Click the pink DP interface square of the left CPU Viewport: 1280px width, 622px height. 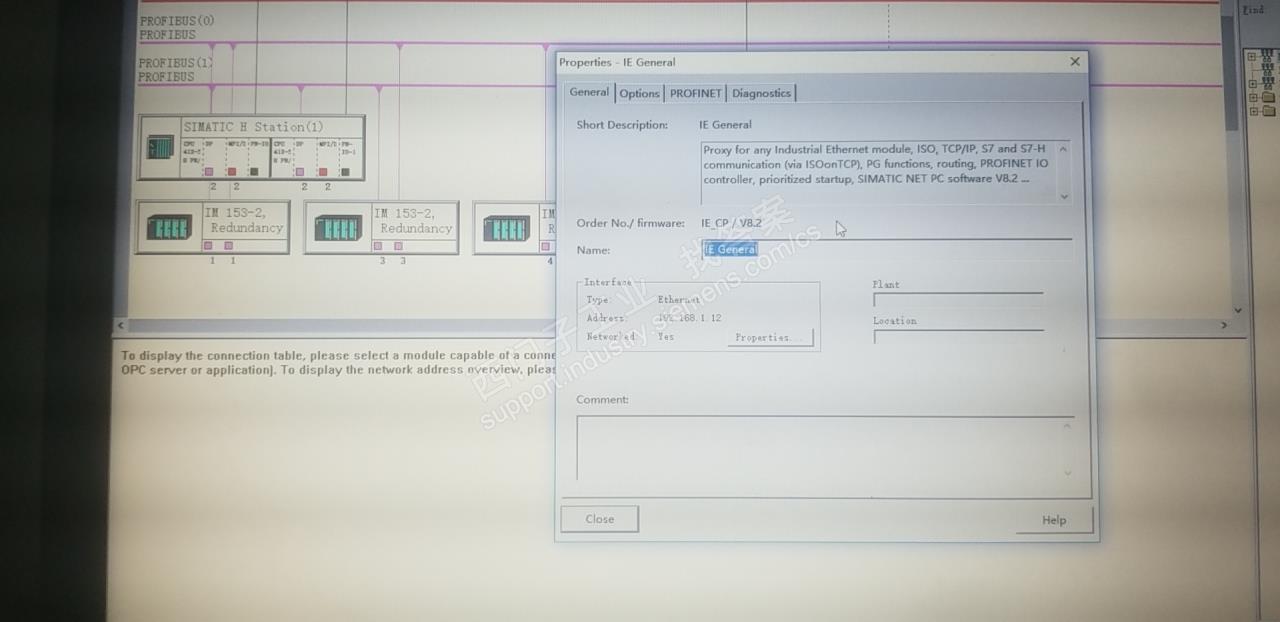pos(210,171)
